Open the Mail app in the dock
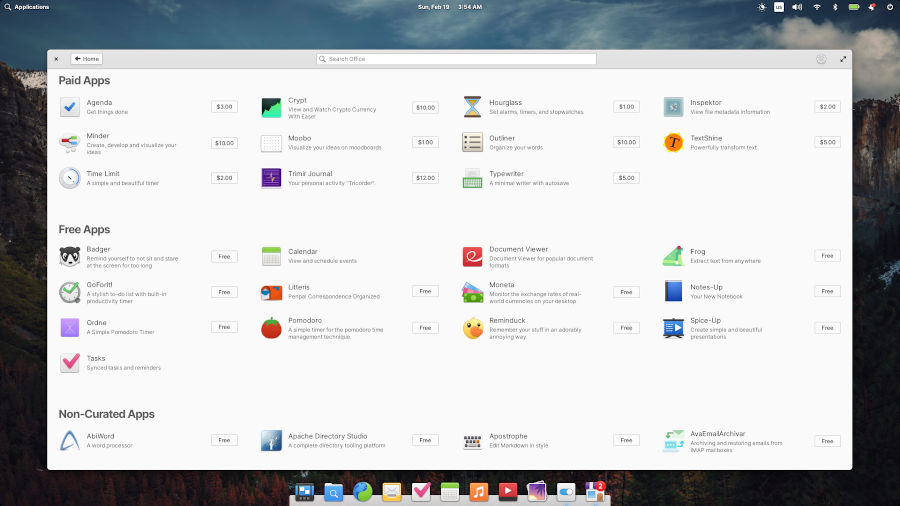Screen dimensions: 900x506 tap(391, 492)
